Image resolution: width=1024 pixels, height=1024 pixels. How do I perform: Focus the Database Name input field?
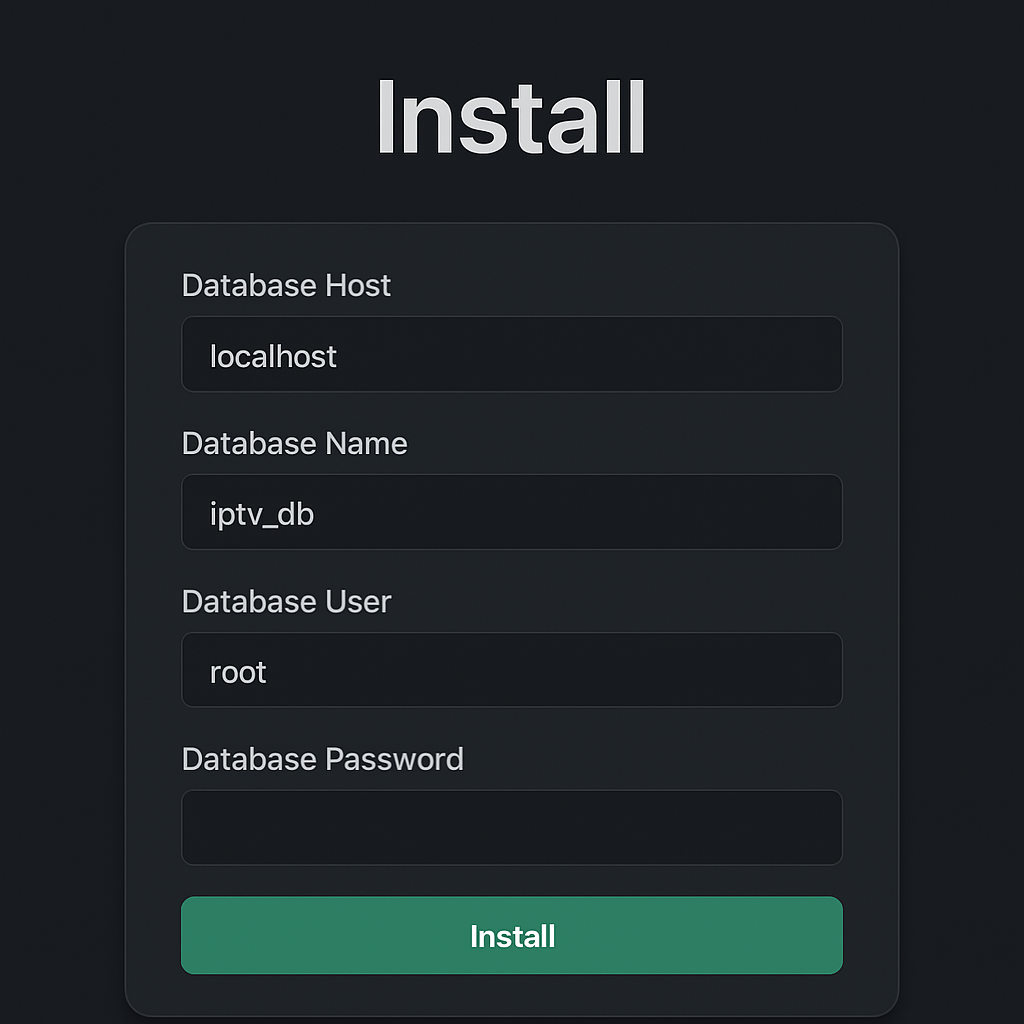[511, 512]
